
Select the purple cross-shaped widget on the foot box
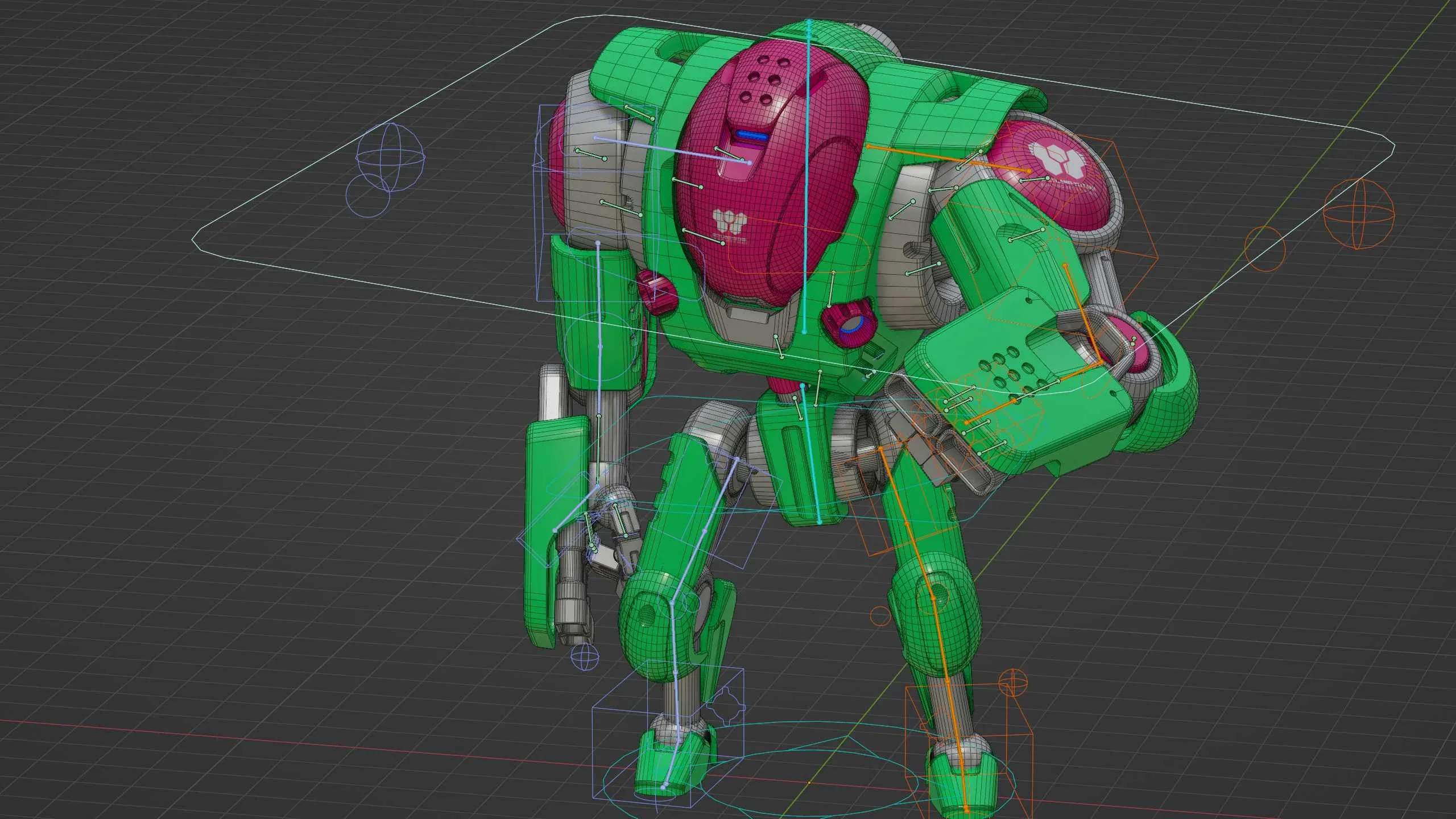pyautogui.click(x=726, y=707)
